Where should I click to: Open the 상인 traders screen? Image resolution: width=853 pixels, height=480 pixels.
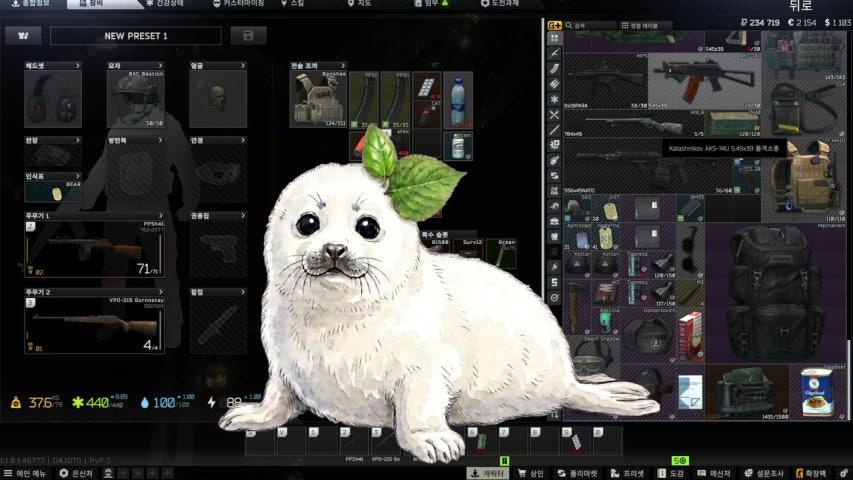pos(530,473)
